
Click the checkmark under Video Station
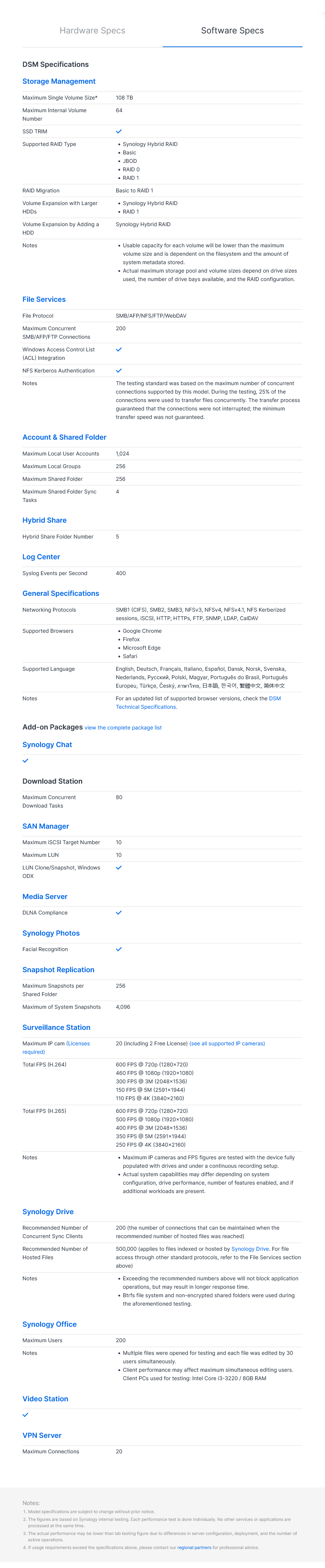click(x=26, y=1415)
